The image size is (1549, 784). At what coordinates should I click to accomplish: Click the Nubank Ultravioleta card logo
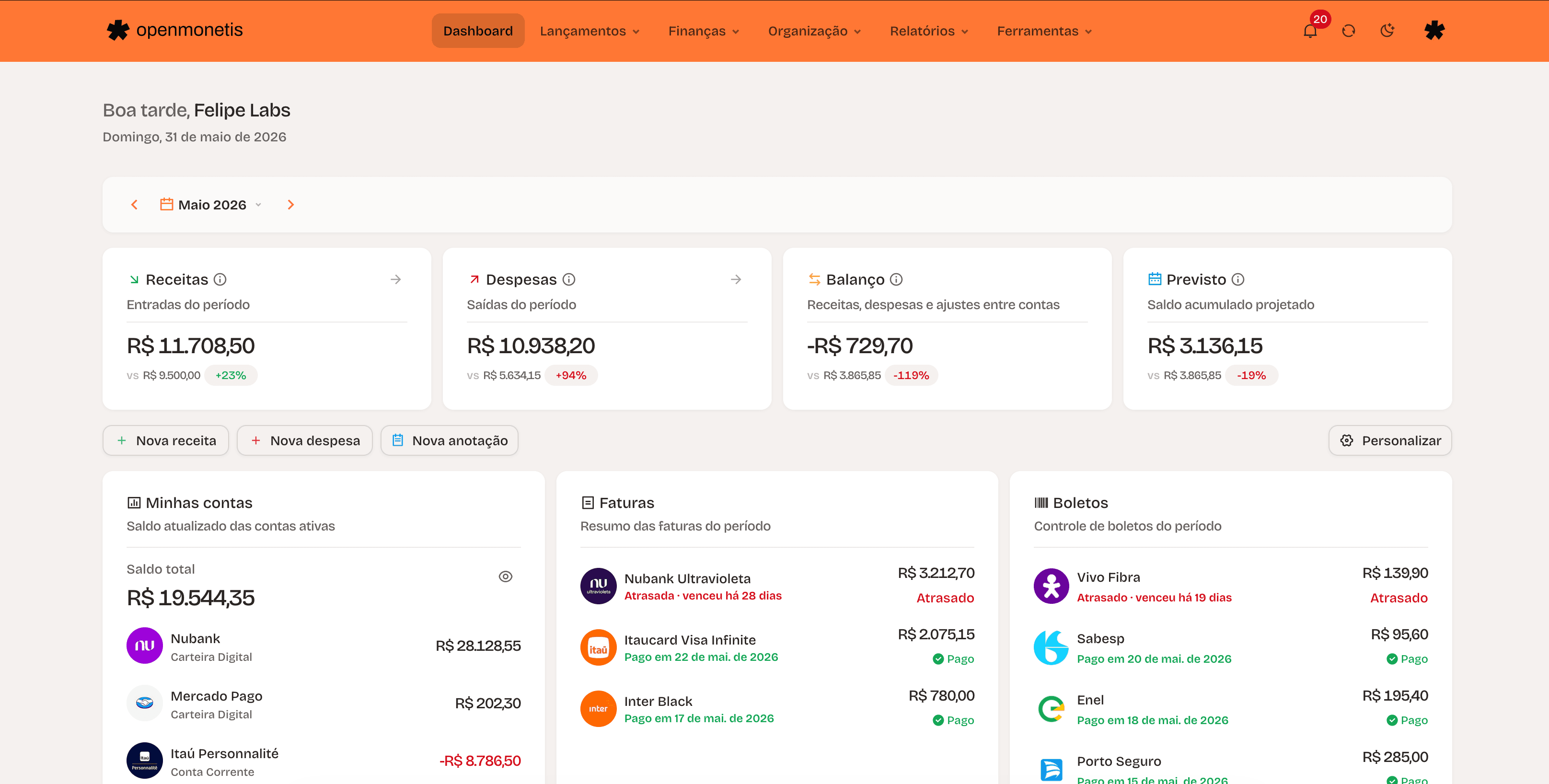(x=598, y=586)
